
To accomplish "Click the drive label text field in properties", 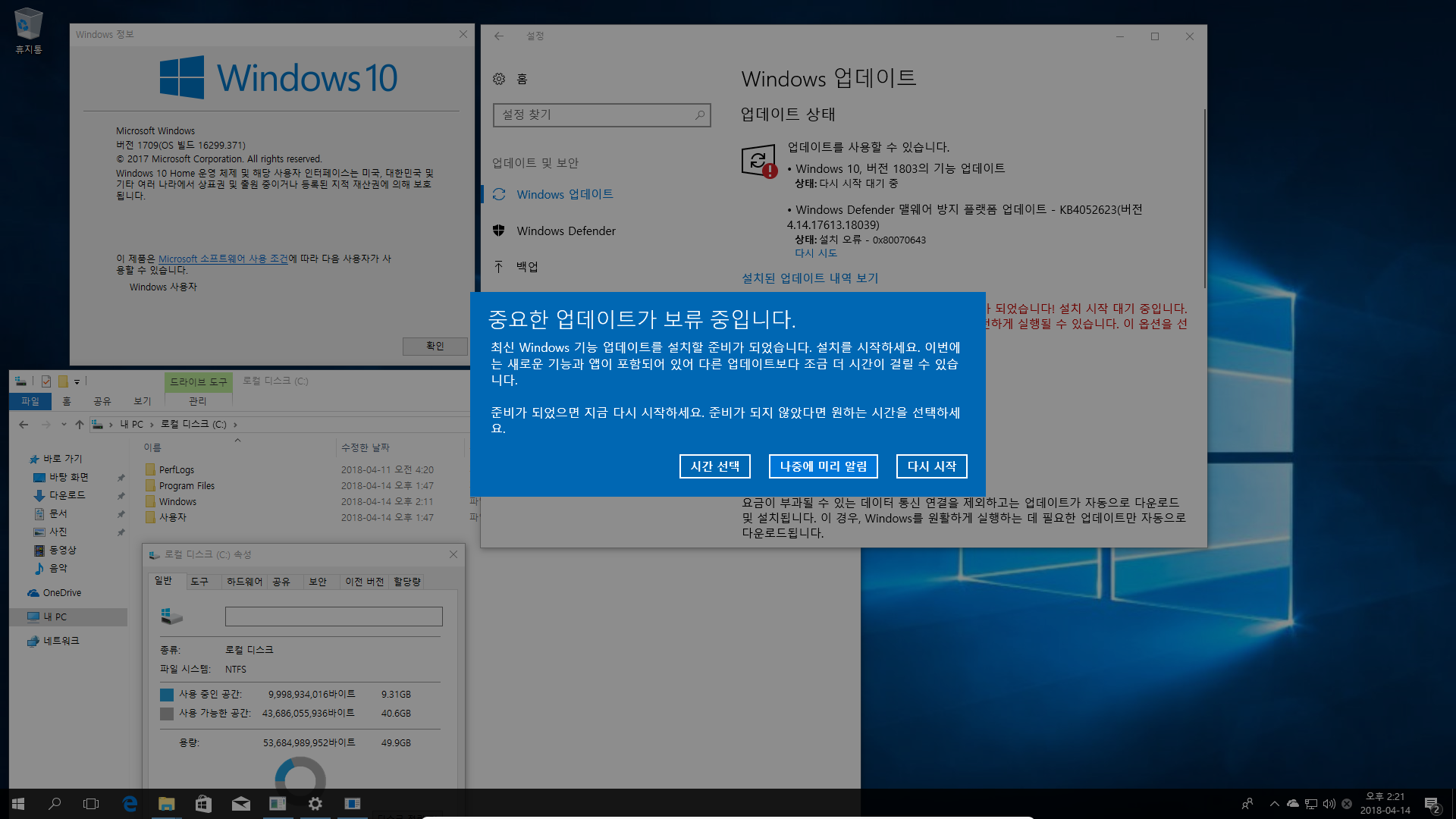I will (334, 617).
